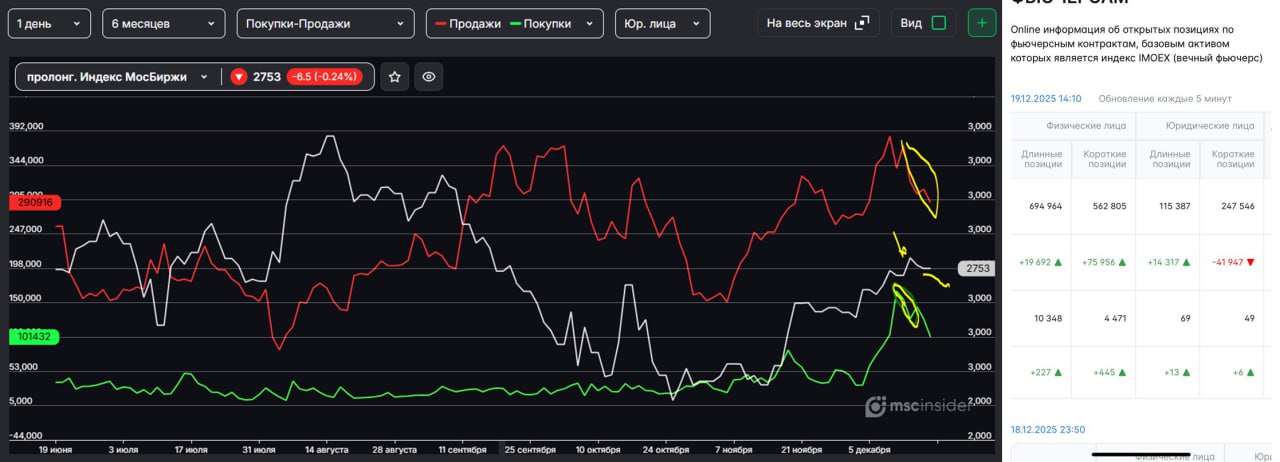Toggle the Вид layout square
Viewport: 1280px width, 462px height.
click(x=938, y=23)
